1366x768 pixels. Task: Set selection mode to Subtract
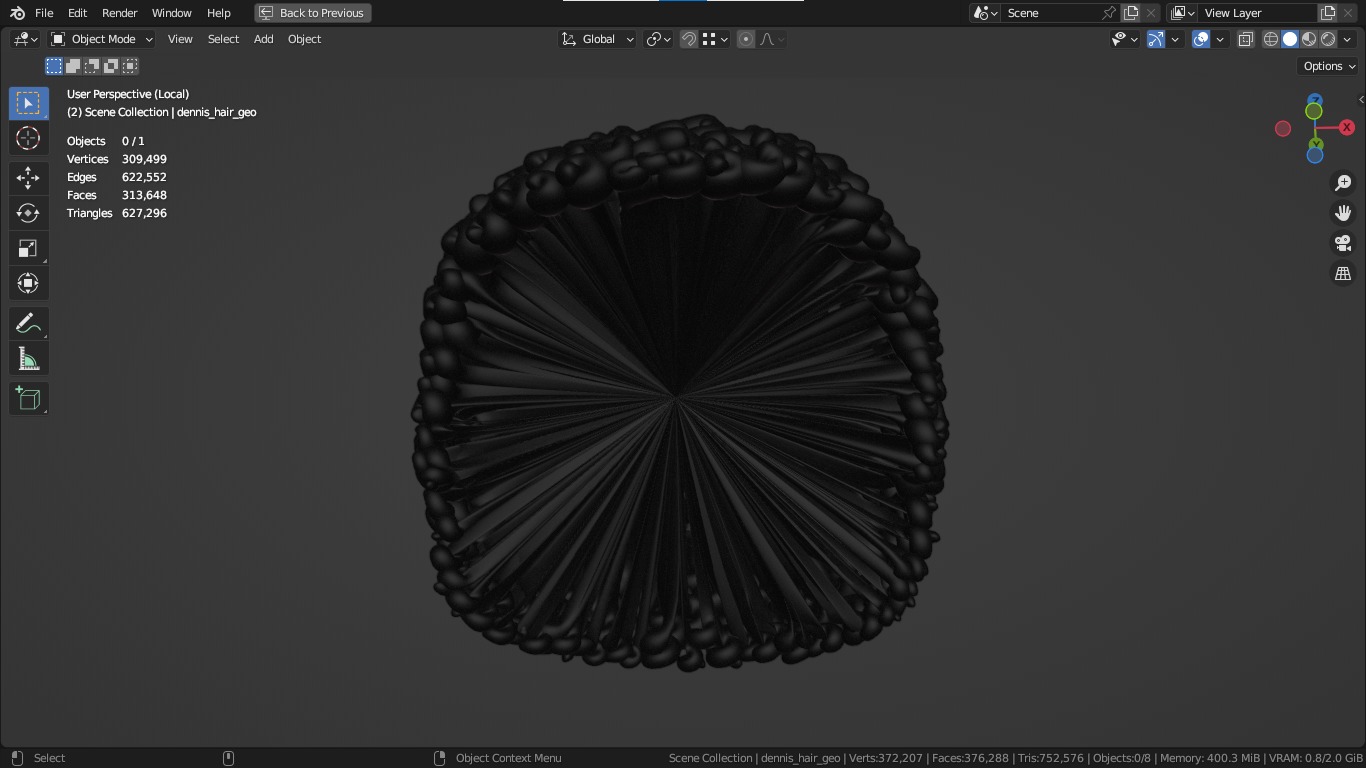point(92,66)
